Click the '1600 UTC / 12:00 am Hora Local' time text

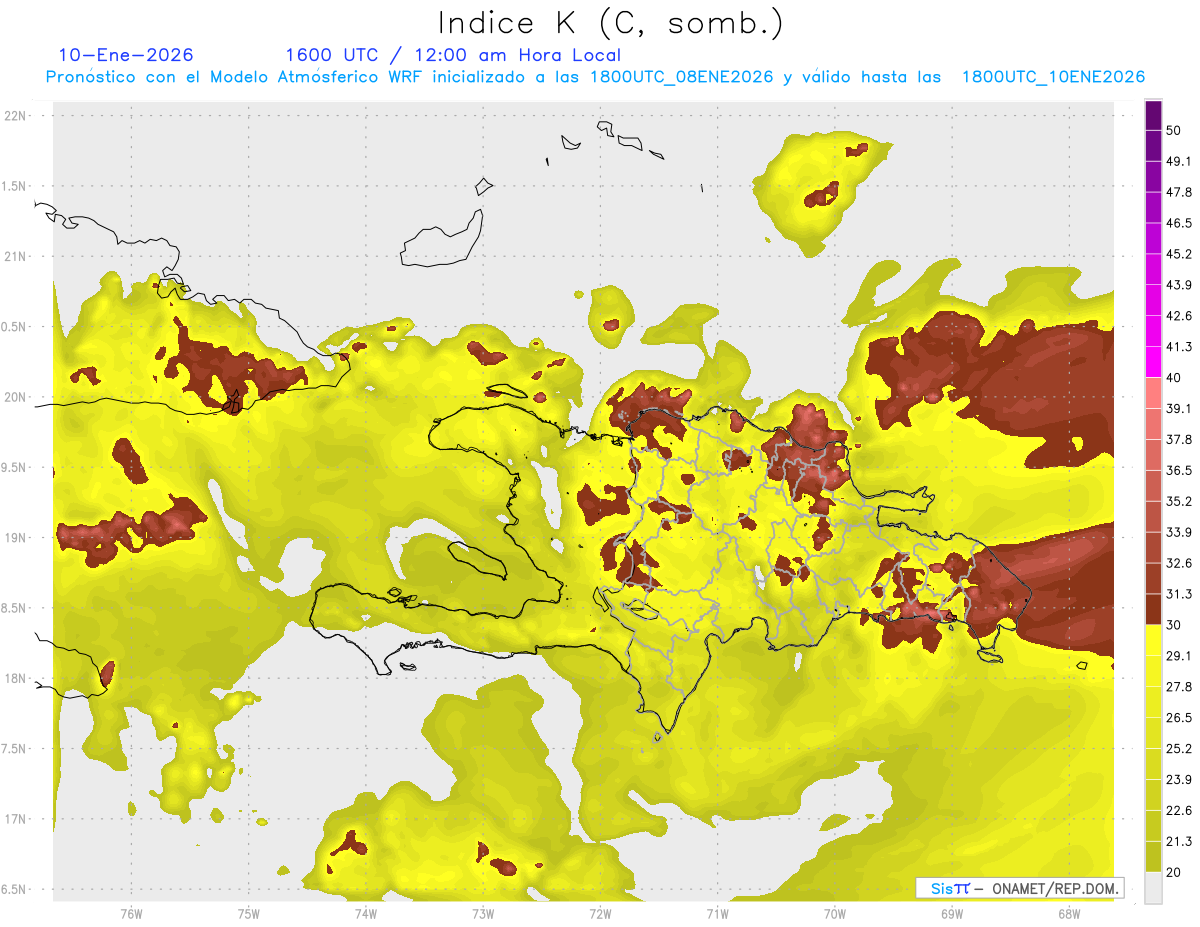pos(453,56)
